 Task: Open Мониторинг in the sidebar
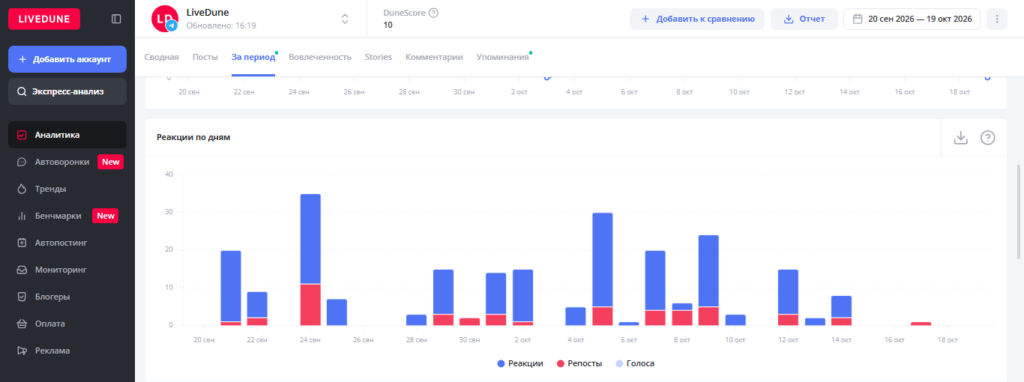click(x=67, y=270)
